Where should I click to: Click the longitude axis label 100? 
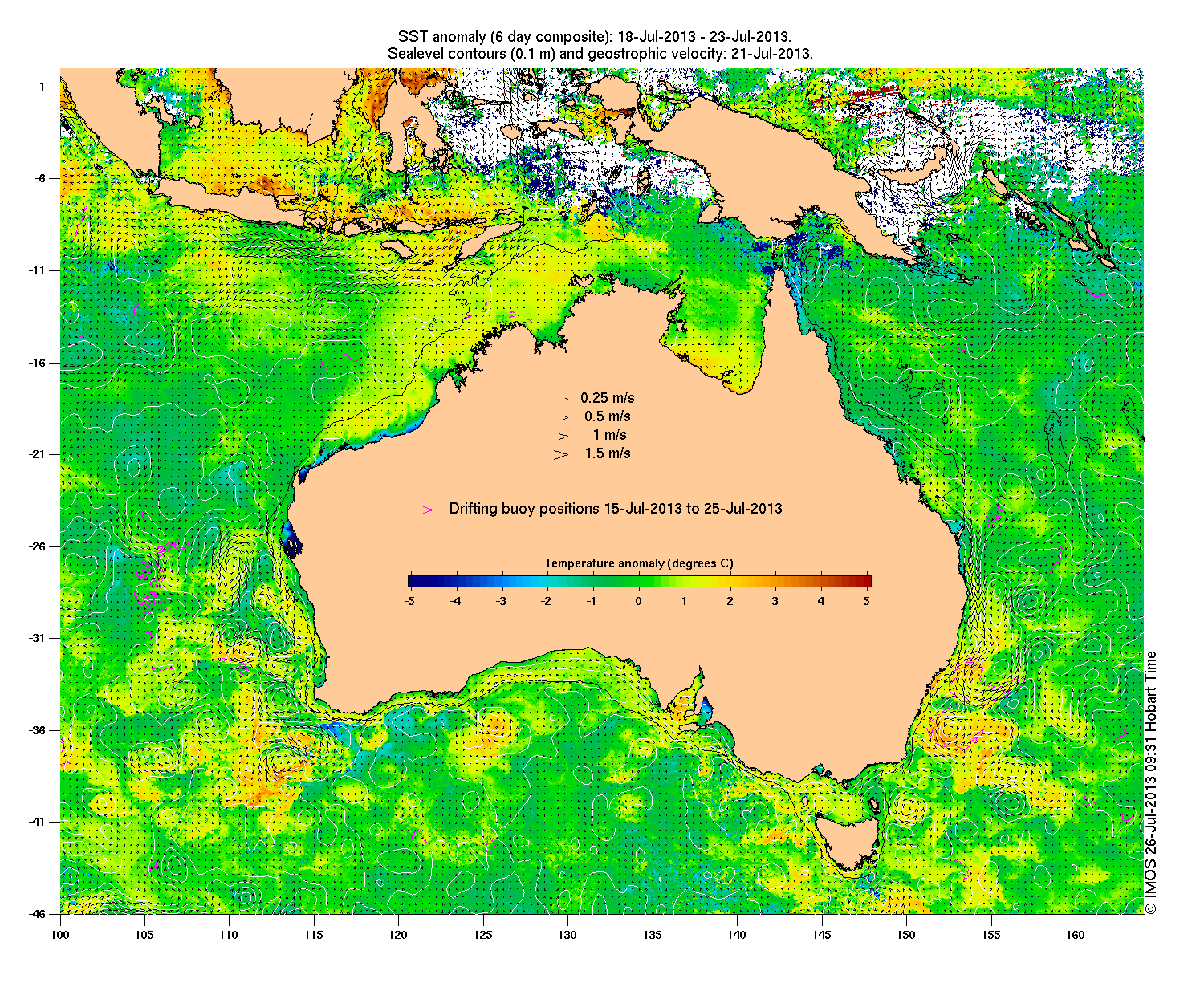[60, 935]
